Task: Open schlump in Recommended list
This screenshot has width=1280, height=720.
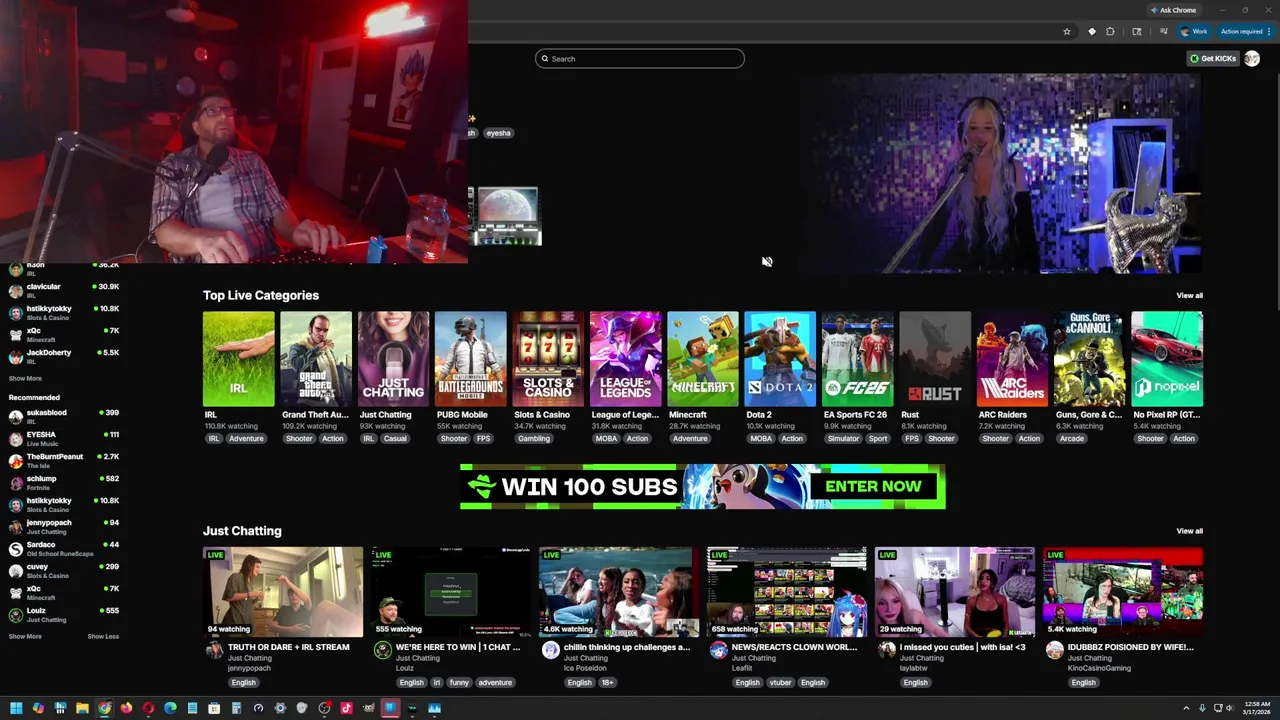Action: (64, 482)
